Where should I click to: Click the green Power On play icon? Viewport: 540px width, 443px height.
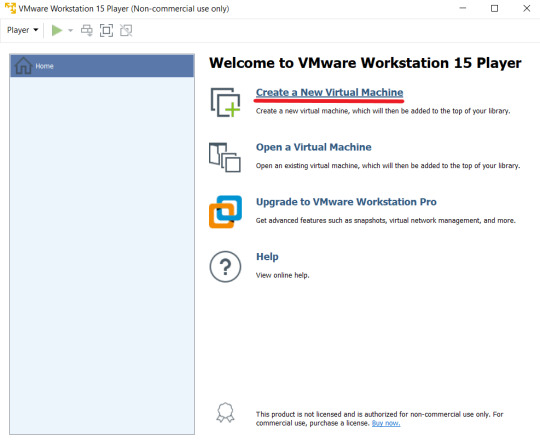(57, 30)
